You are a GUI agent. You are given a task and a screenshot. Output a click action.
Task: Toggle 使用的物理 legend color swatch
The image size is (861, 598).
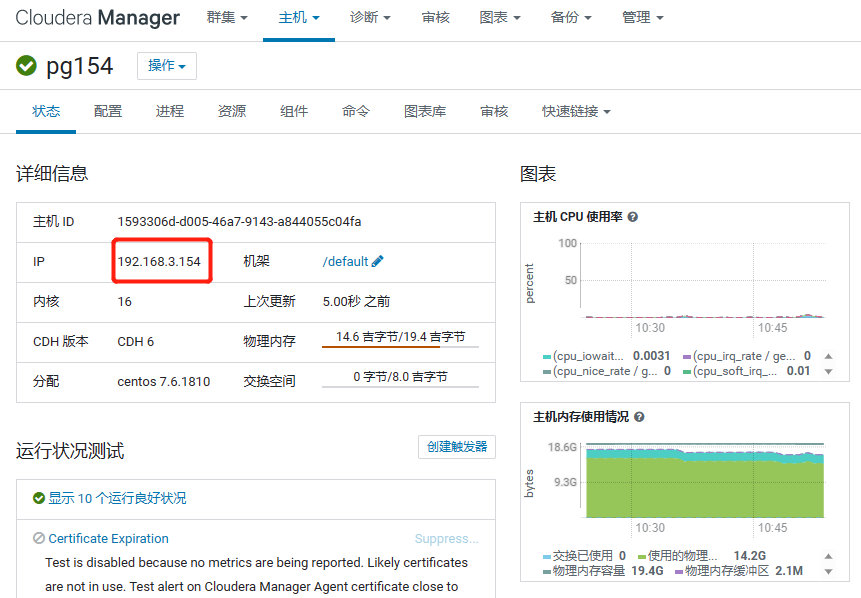coord(642,557)
